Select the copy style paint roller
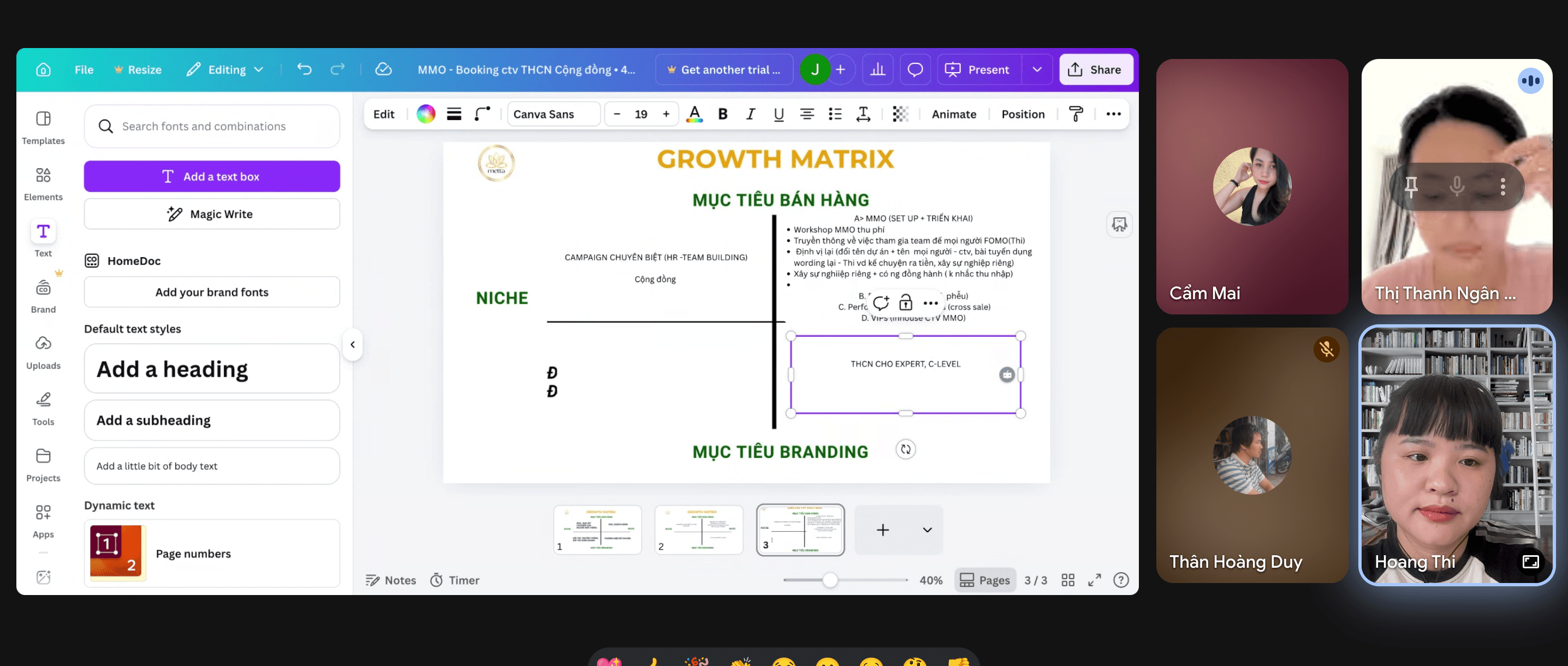This screenshot has width=1568, height=666. click(x=1076, y=114)
